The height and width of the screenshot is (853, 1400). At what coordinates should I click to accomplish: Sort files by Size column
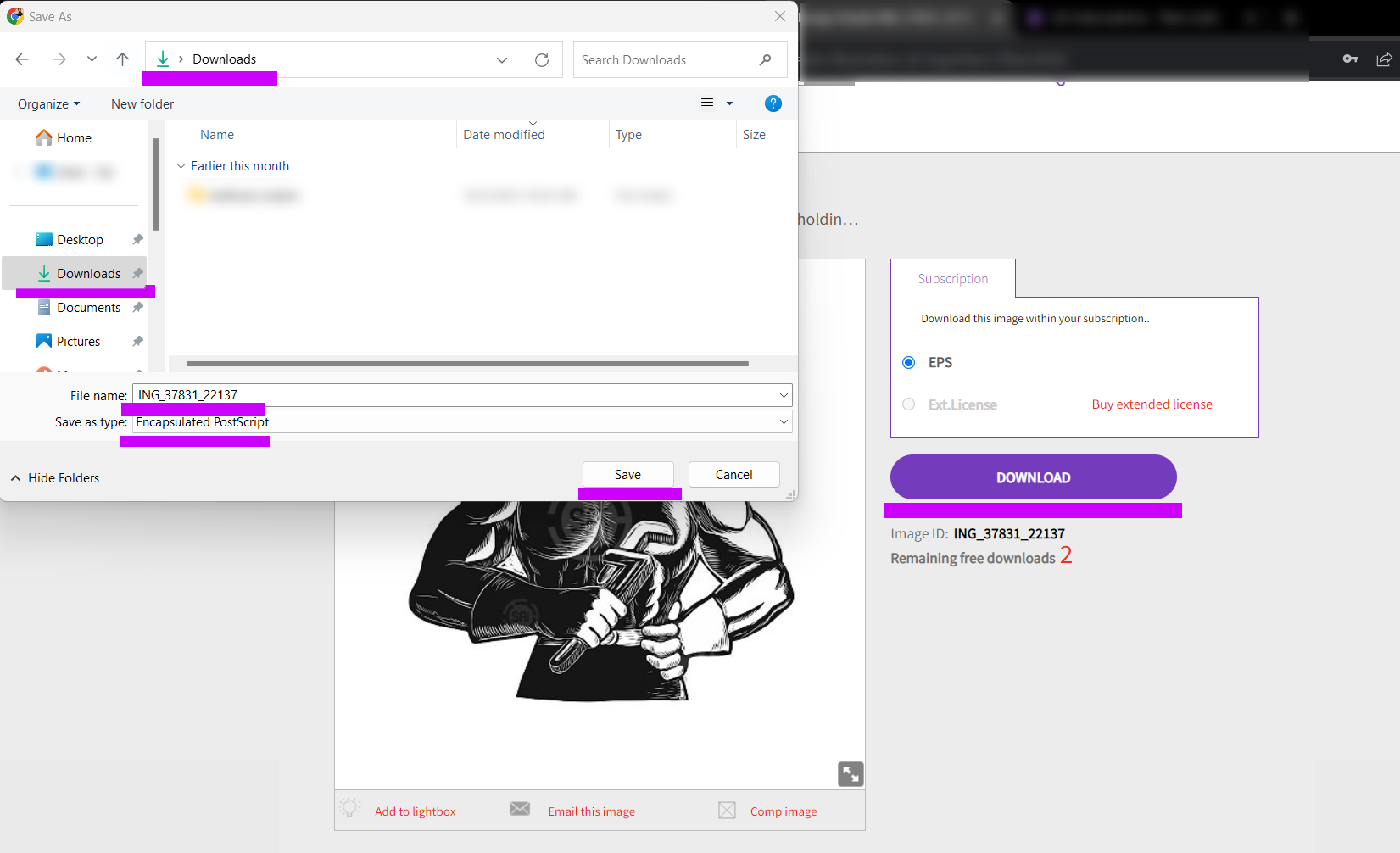click(754, 135)
